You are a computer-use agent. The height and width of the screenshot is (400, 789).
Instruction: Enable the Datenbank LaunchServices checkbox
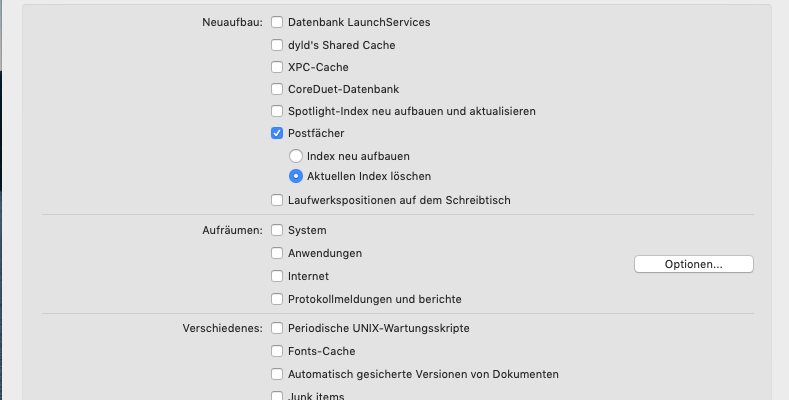[277, 22]
